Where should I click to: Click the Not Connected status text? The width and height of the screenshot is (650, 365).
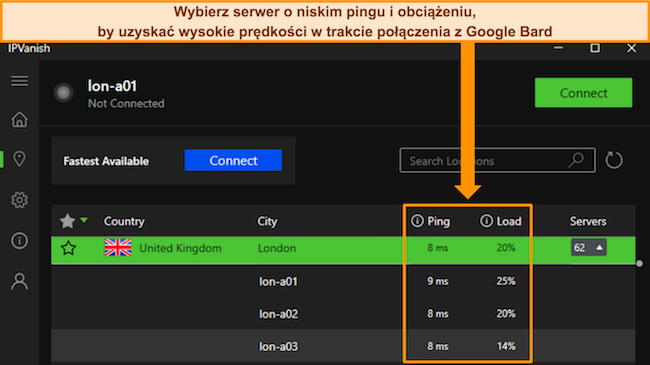click(x=126, y=104)
